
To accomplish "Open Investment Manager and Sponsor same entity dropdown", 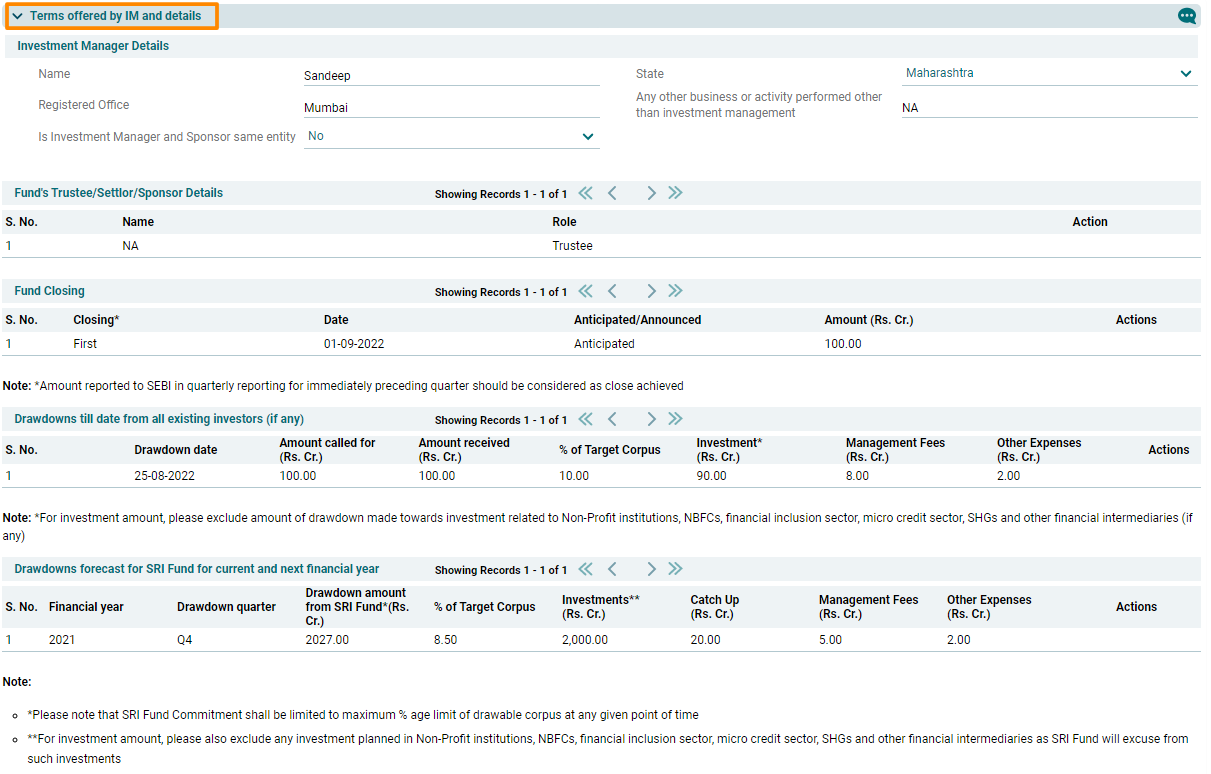I will coord(451,137).
